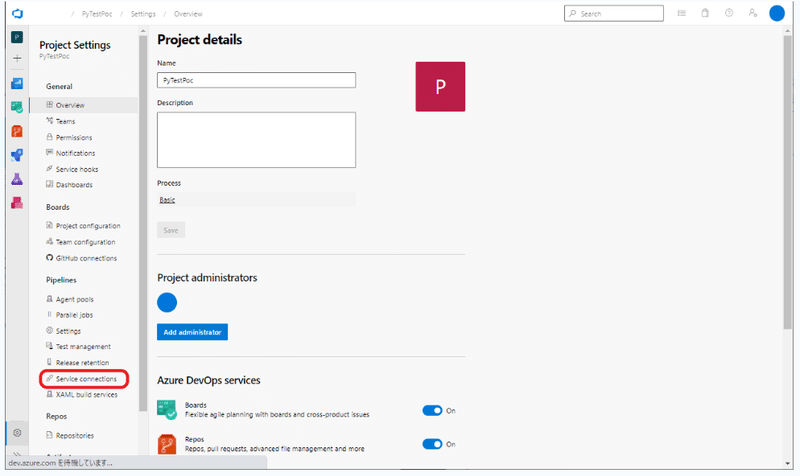The height and width of the screenshot is (476, 800).
Task: Click the project administrator avatar circle
Action: (167, 303)
